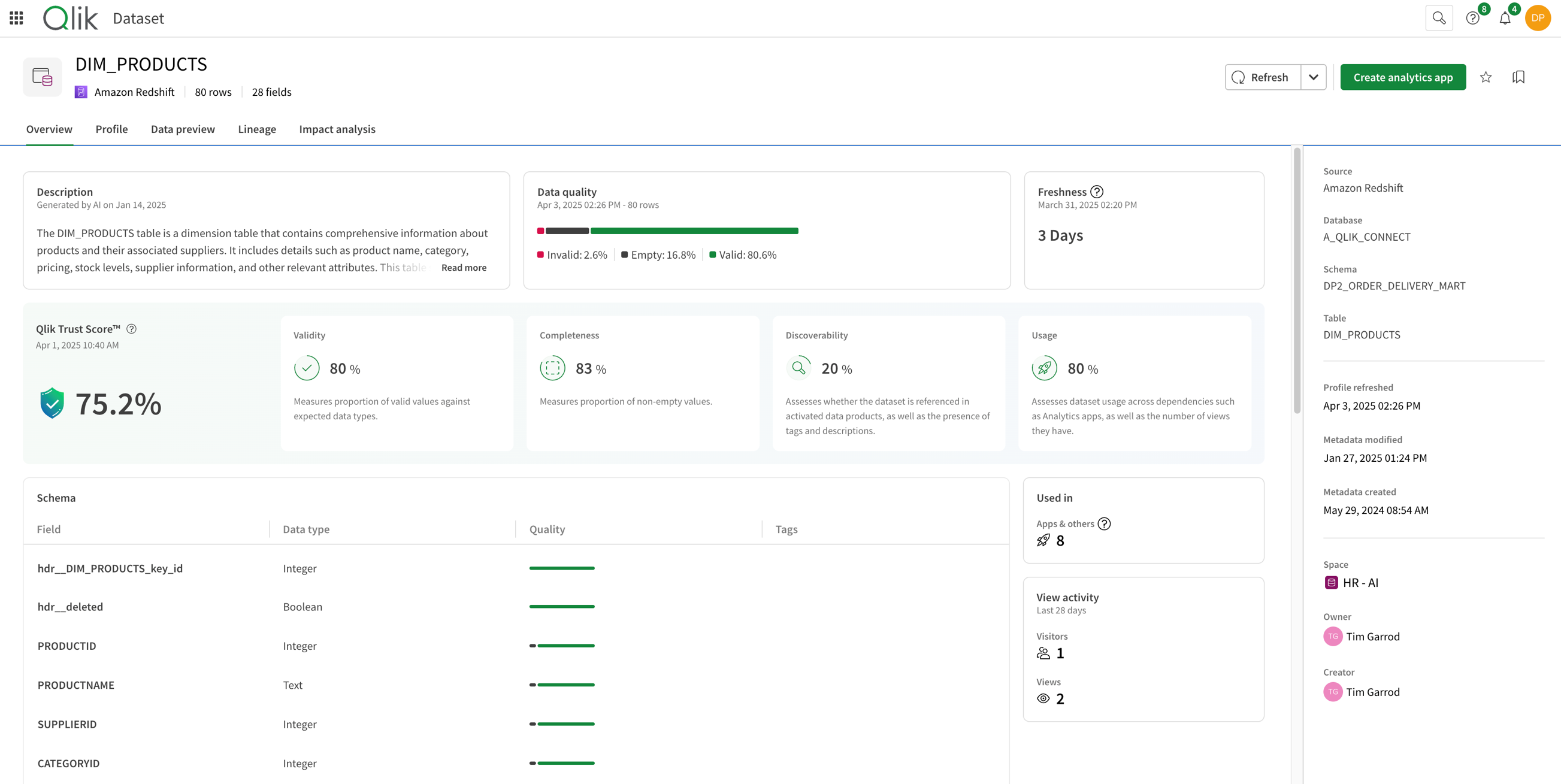Open the help resources icon

[x=1472, y=18]
